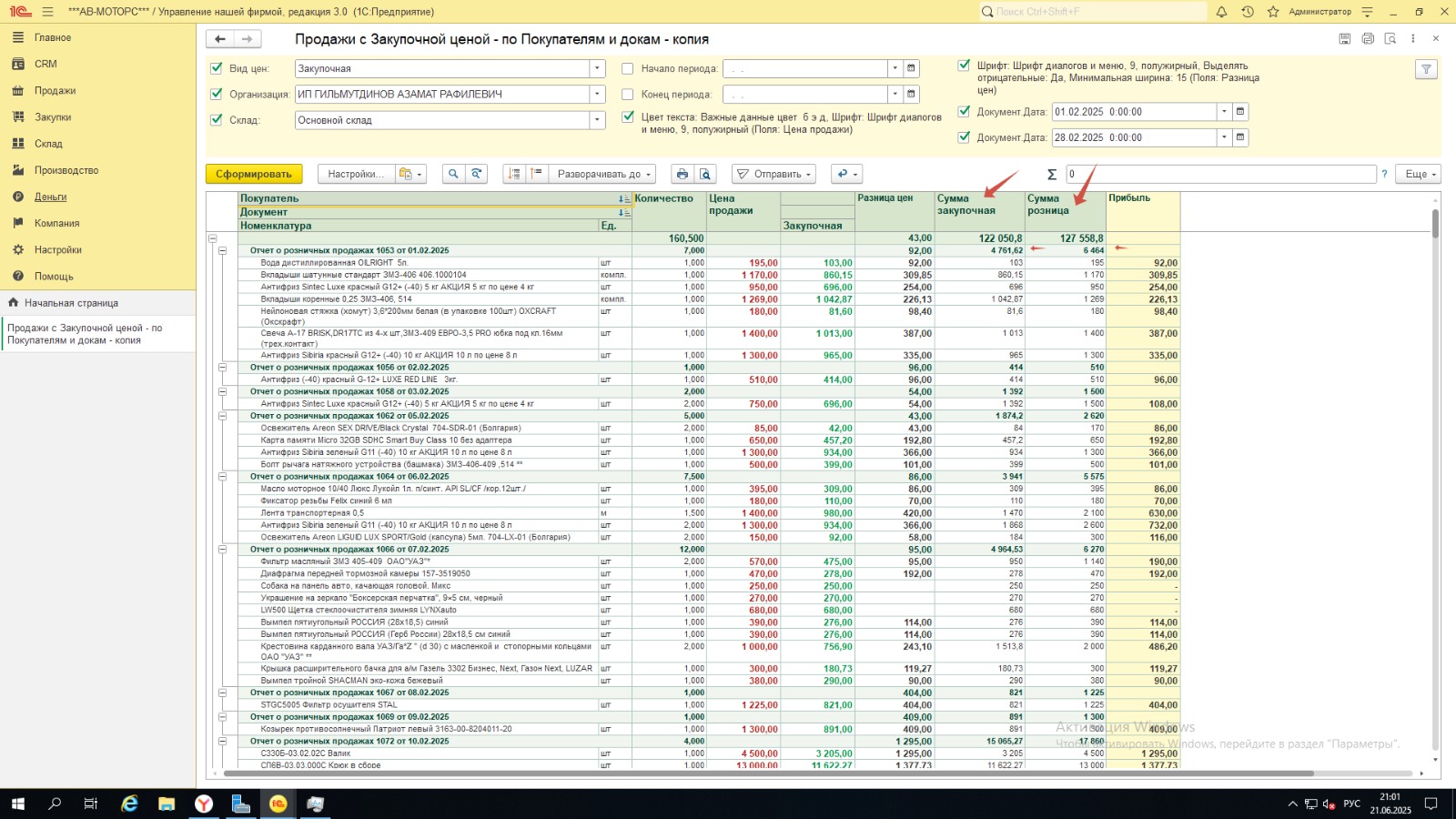The image size is (1456, 819).
Task: Click the magnifier find icon in report toolbar
Action: coord(453,174)
